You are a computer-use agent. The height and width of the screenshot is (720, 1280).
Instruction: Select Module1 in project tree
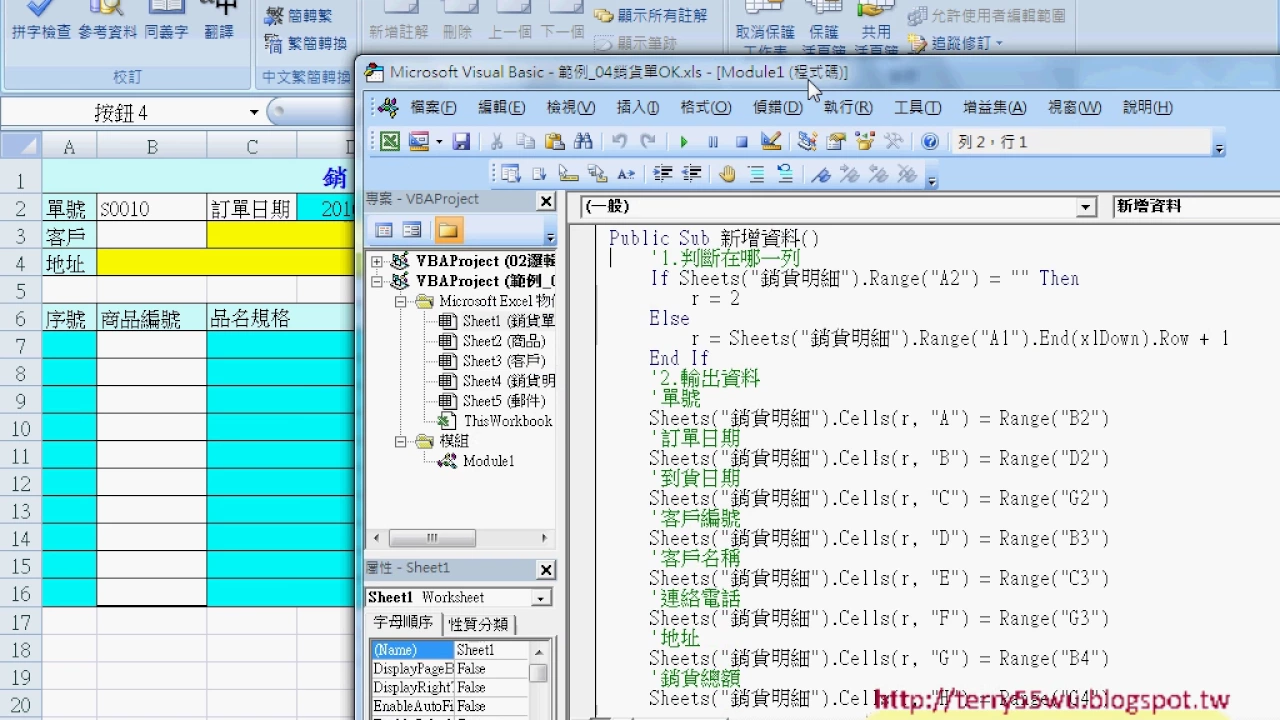click(488, 461)
